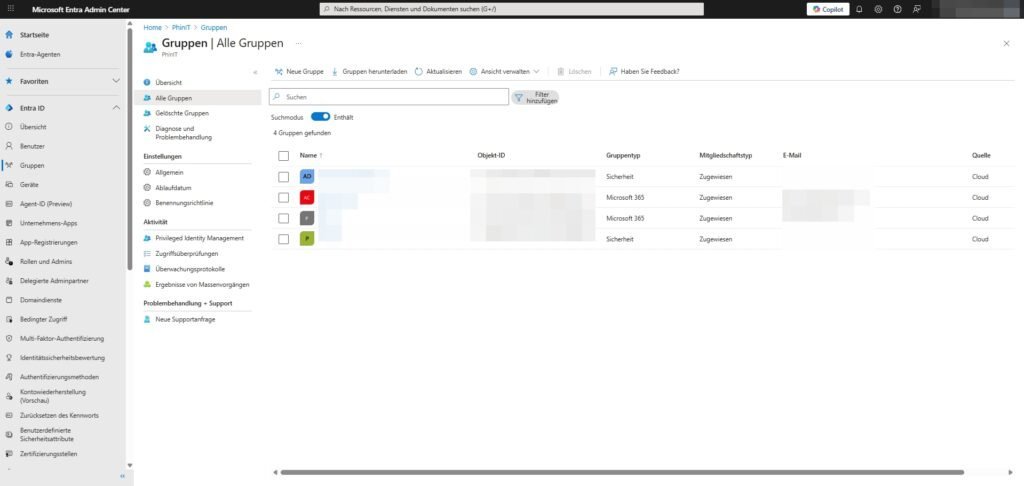
Task: Click the red AC group avatar
Action: pyautogui.click(x=308, y=197)
